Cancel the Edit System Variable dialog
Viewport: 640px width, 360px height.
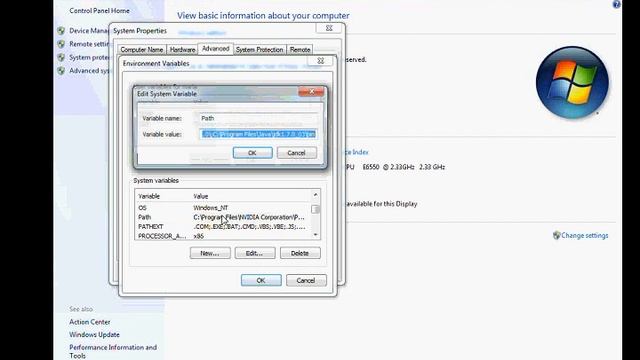(x=296, y=153)
